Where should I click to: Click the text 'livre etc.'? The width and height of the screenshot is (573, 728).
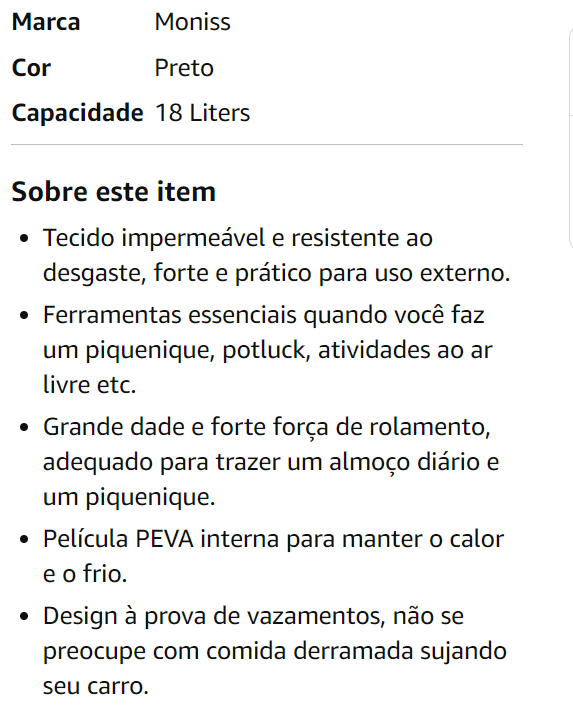click(89, 385)
